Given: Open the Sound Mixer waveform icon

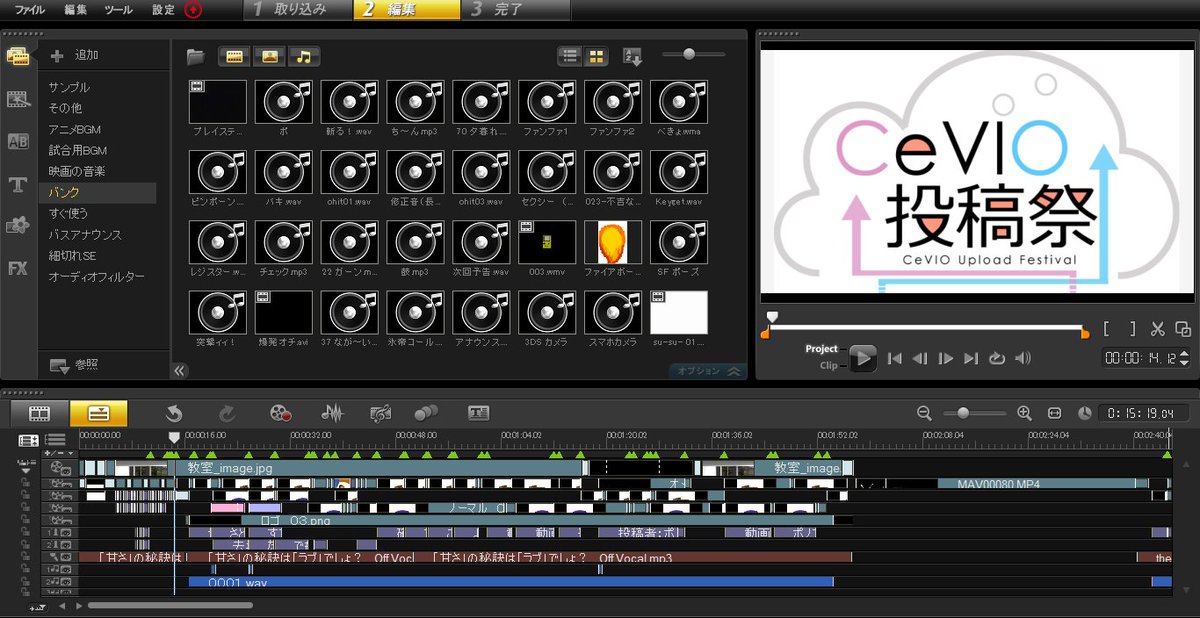Looking at the screenshot, I should tap(332, 412).
